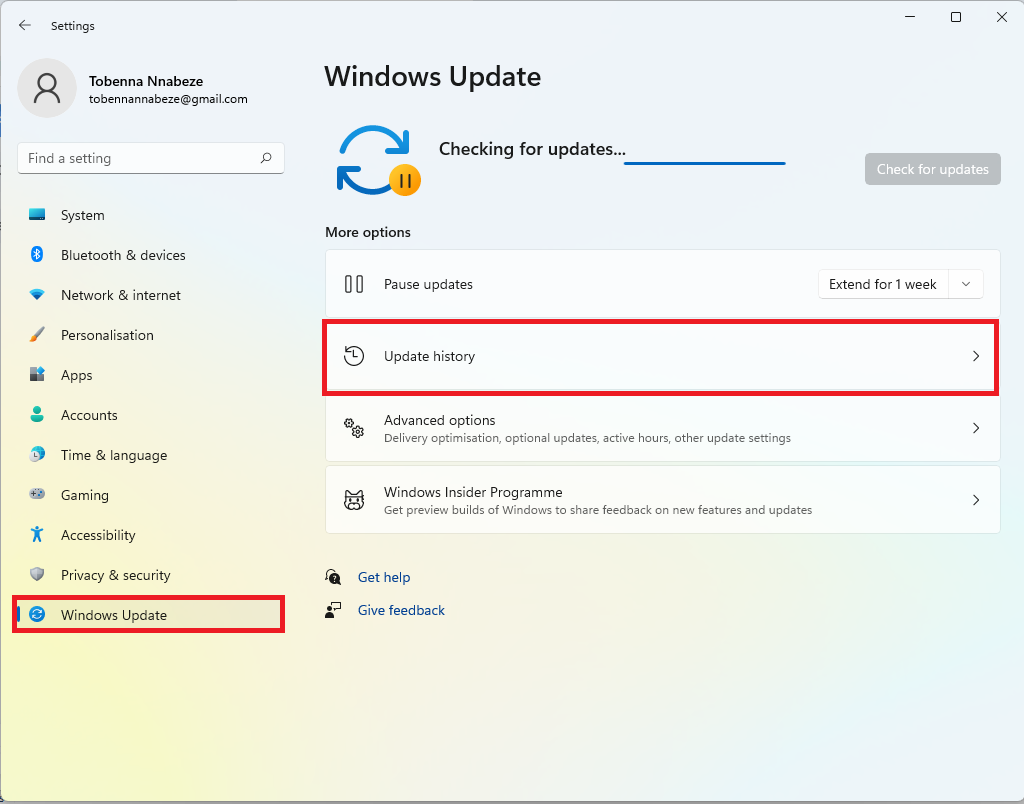The height and width of the screenshot is (804, 1024).
Task: Open Get help
Action: (384, 577)
